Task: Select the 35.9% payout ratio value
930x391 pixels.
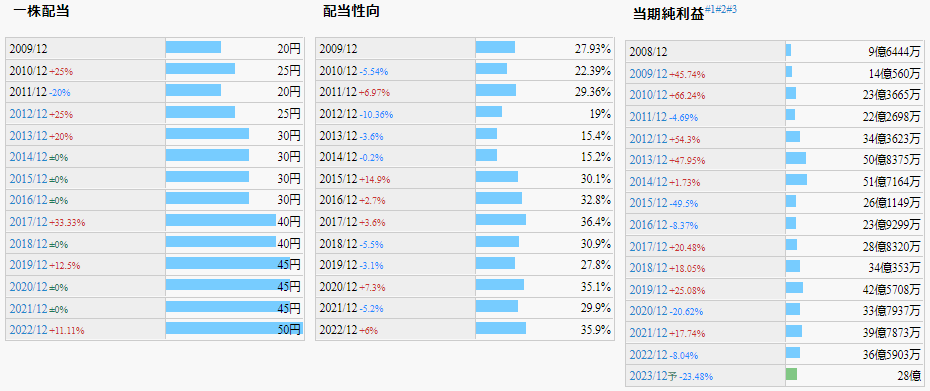Action: 596,330
